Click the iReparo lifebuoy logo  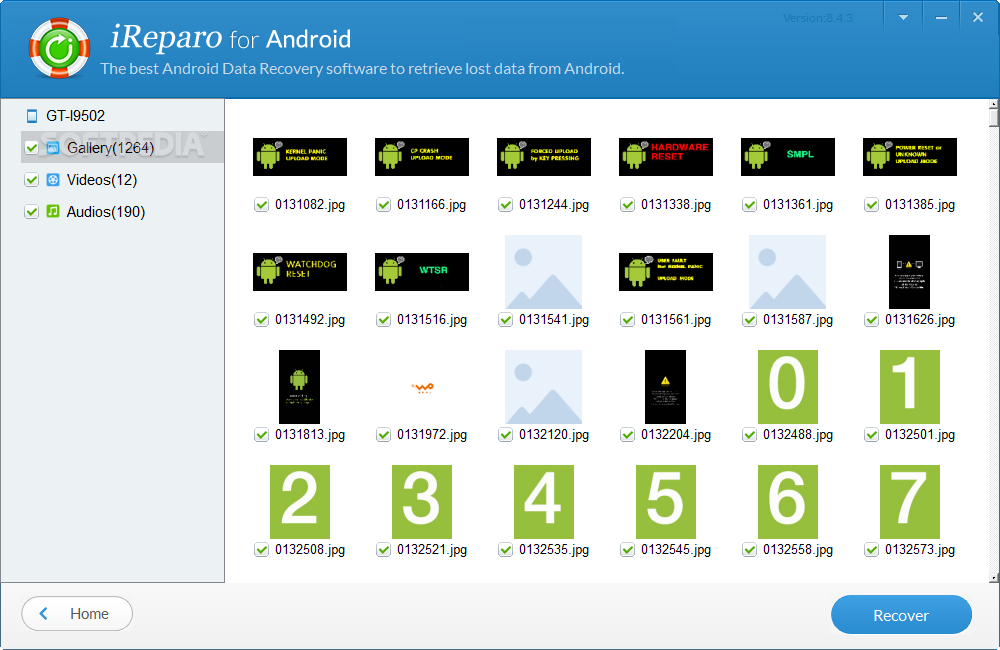[59, 48]
